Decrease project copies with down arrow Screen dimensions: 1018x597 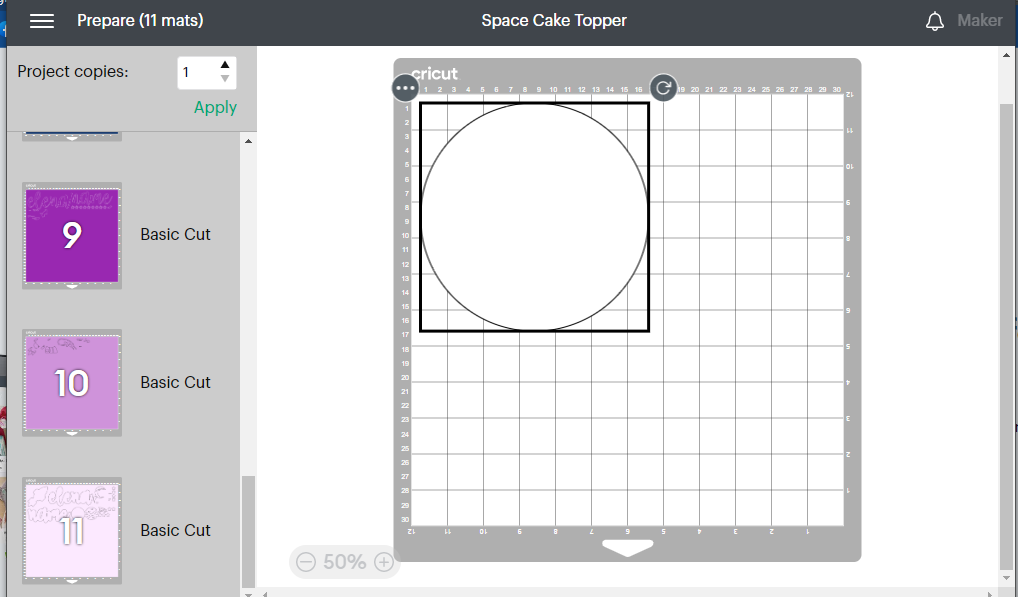(x=225, y=79)
